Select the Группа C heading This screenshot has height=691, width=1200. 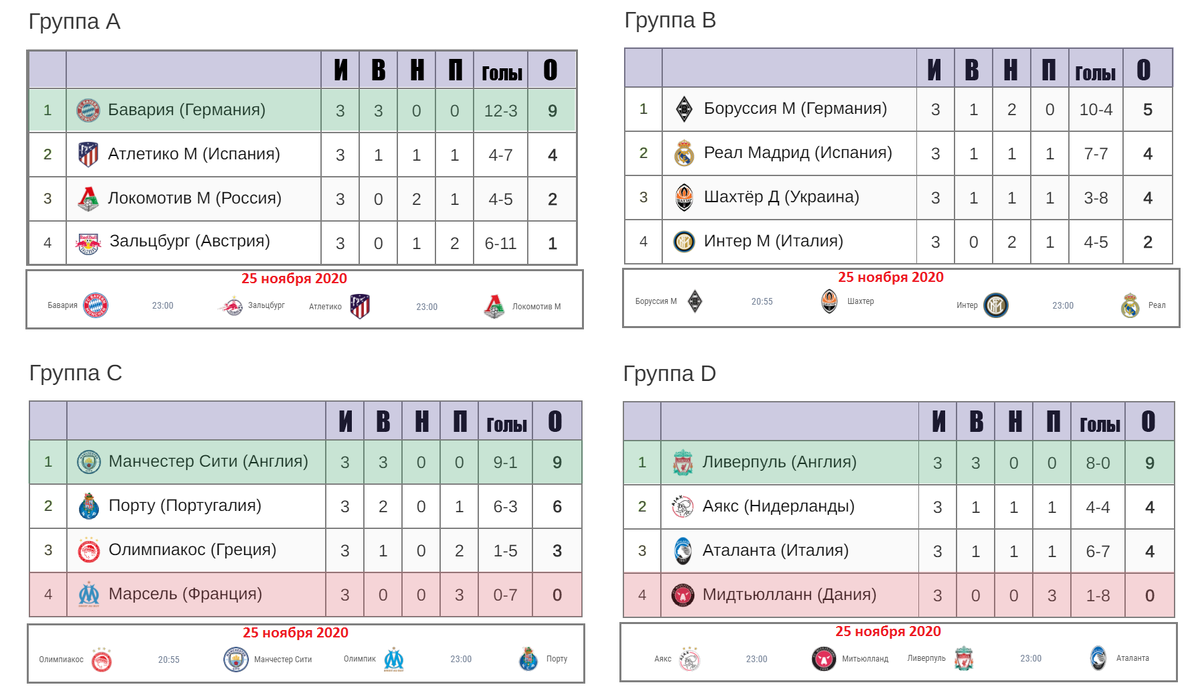pyautogui.click(x=76, y=373)
